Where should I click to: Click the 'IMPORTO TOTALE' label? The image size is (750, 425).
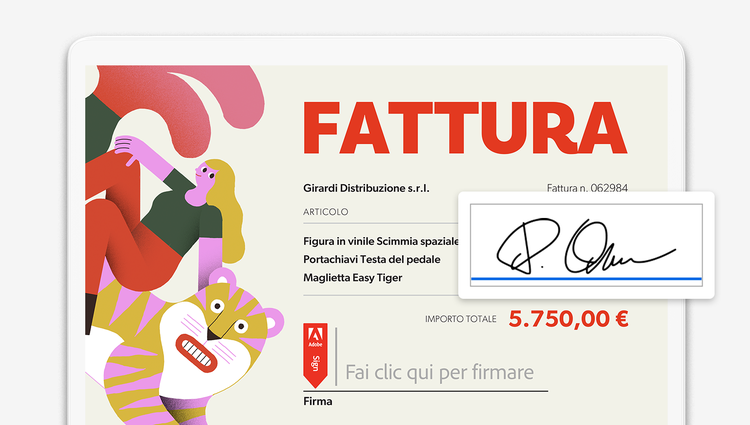click(461, 319)
